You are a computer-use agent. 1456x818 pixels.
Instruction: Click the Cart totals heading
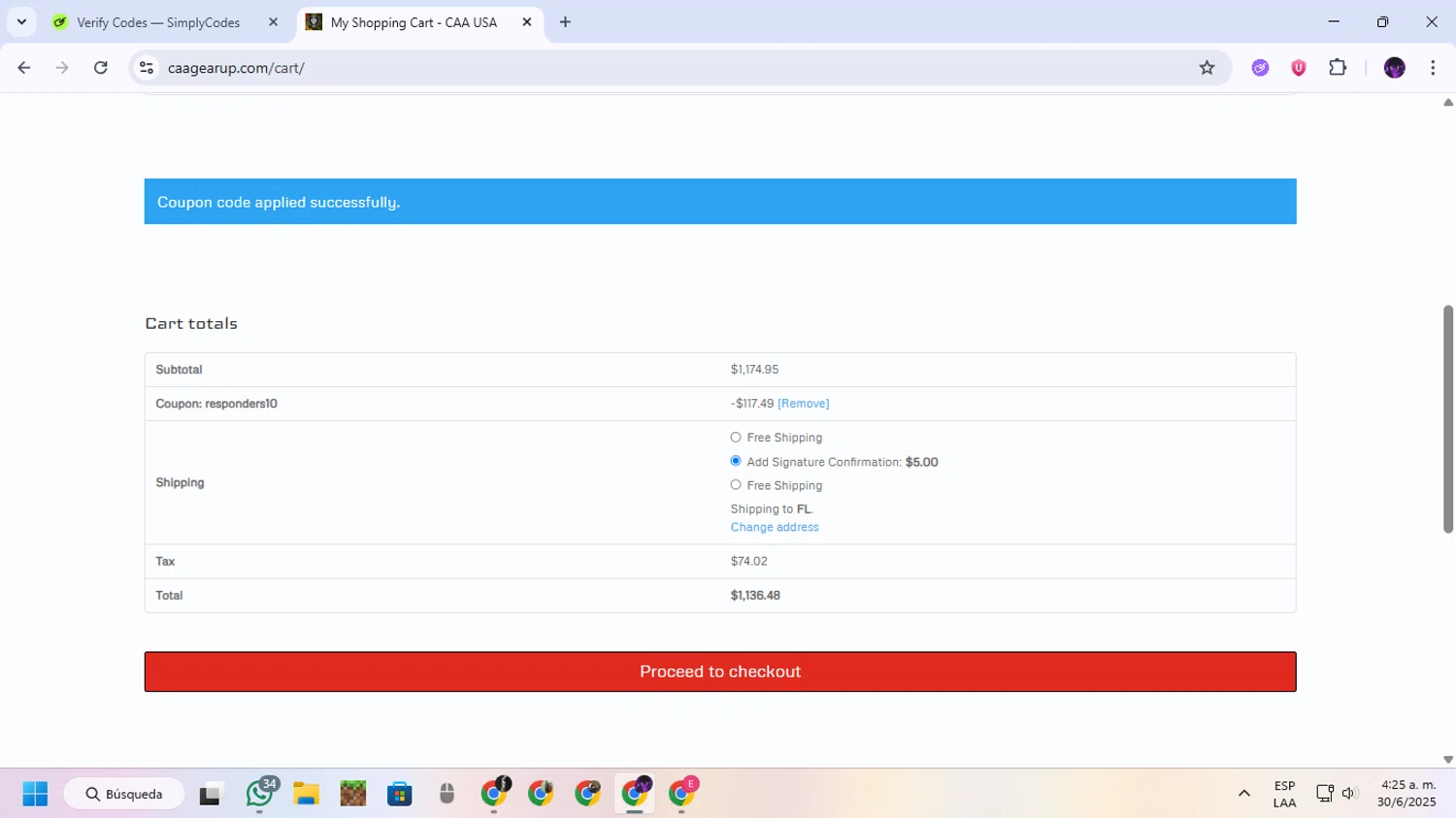pos(191,323)
